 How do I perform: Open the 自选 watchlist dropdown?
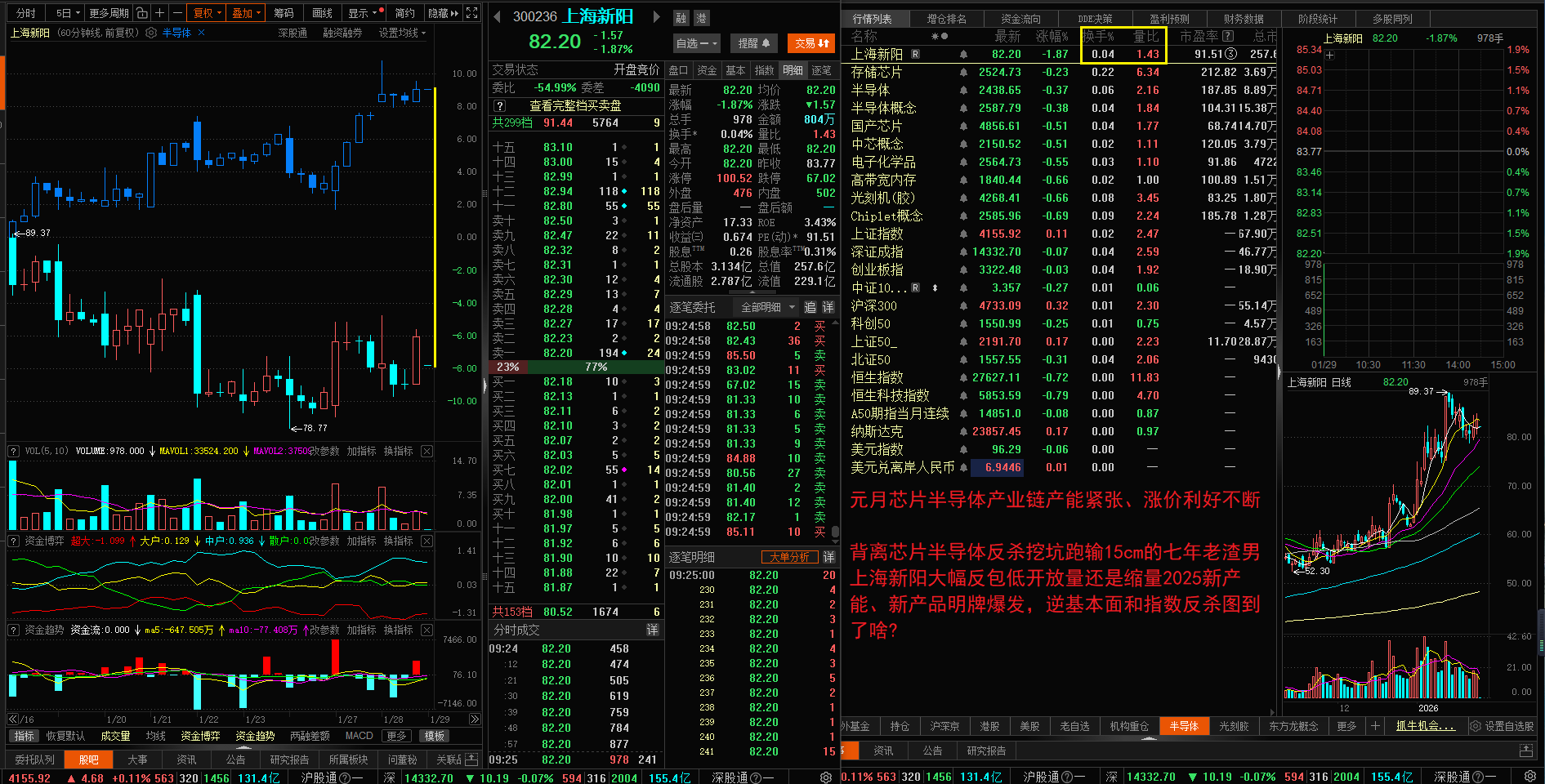click(697, 43)
